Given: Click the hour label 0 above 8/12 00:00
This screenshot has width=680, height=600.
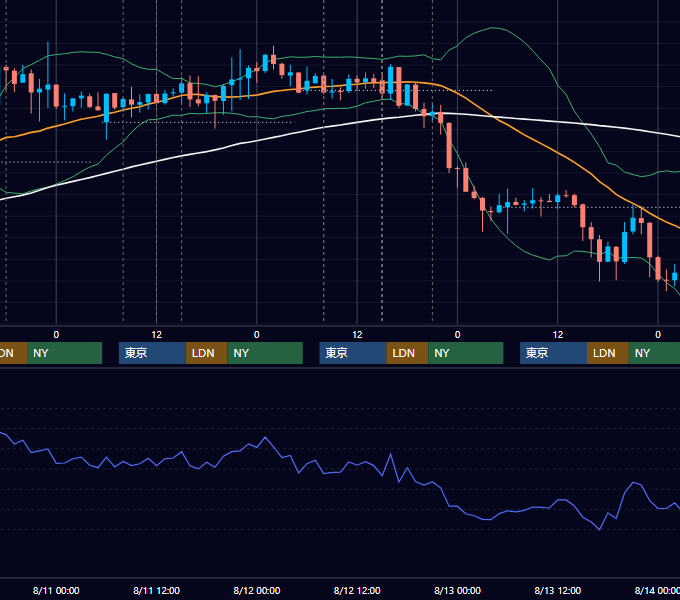Looking at the screenshot, I should coord(257,335).
